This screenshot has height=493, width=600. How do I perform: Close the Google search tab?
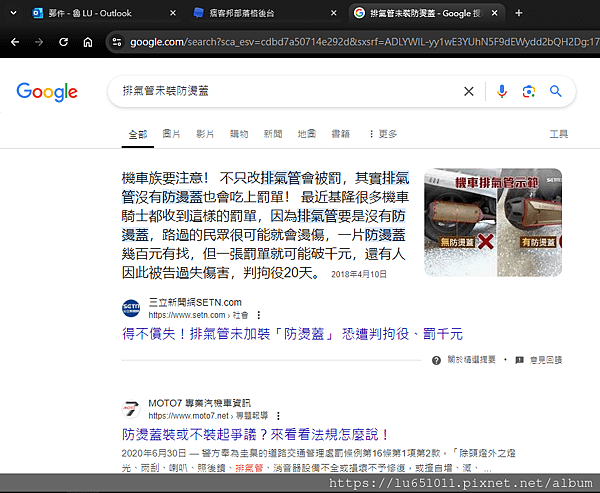494,13
